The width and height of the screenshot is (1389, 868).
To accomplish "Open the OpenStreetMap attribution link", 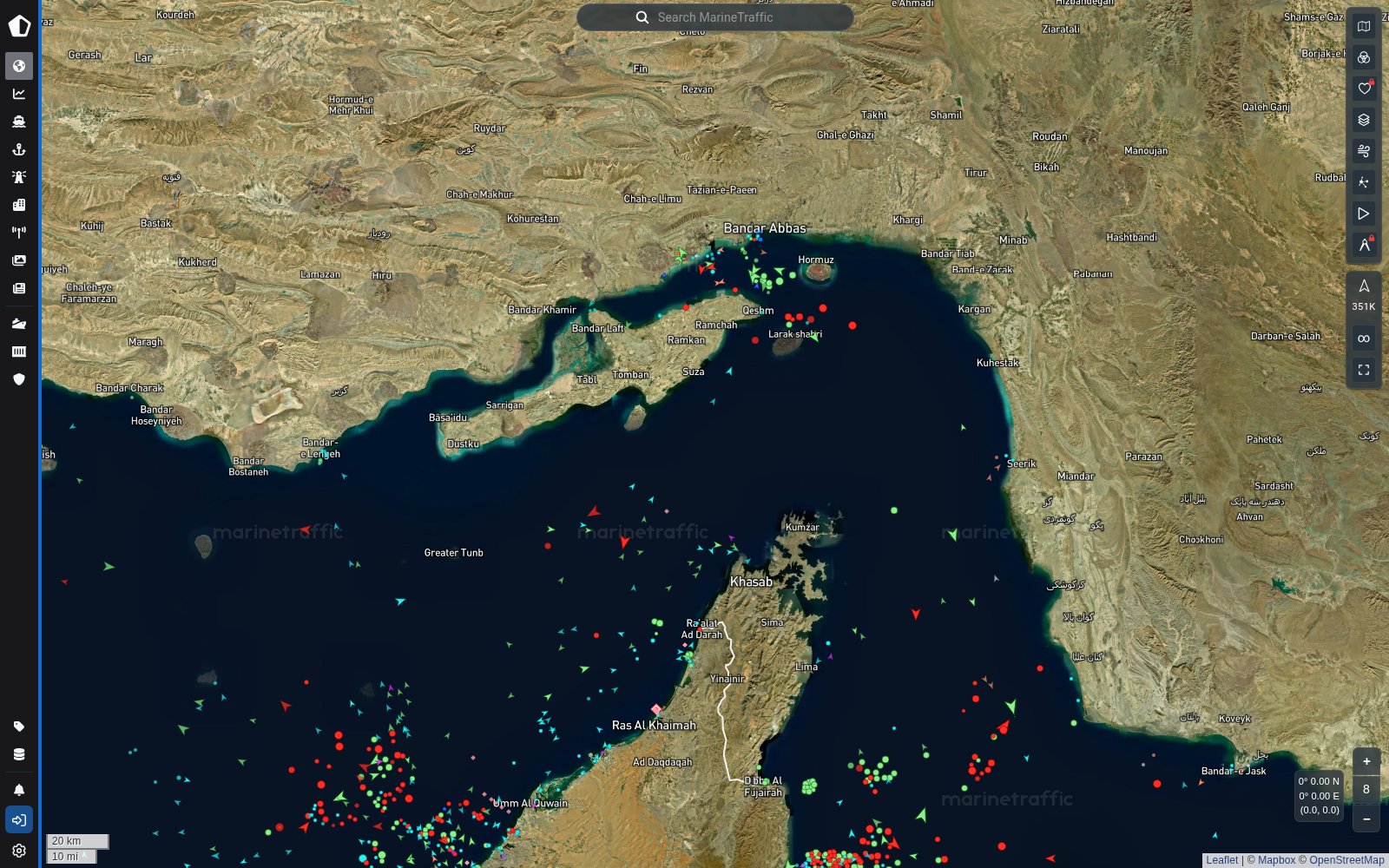I will pyautogui.click(x=1346, y=860).
